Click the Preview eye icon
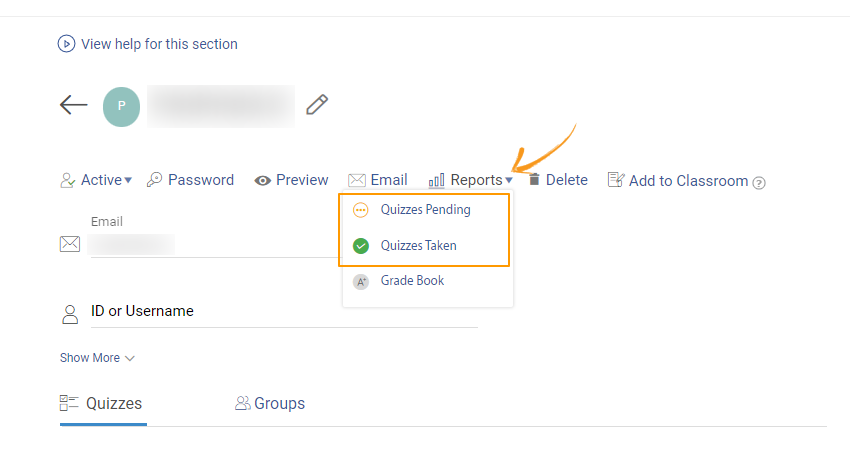The width and height of the screenshot is (850, 450). [263, 181]
